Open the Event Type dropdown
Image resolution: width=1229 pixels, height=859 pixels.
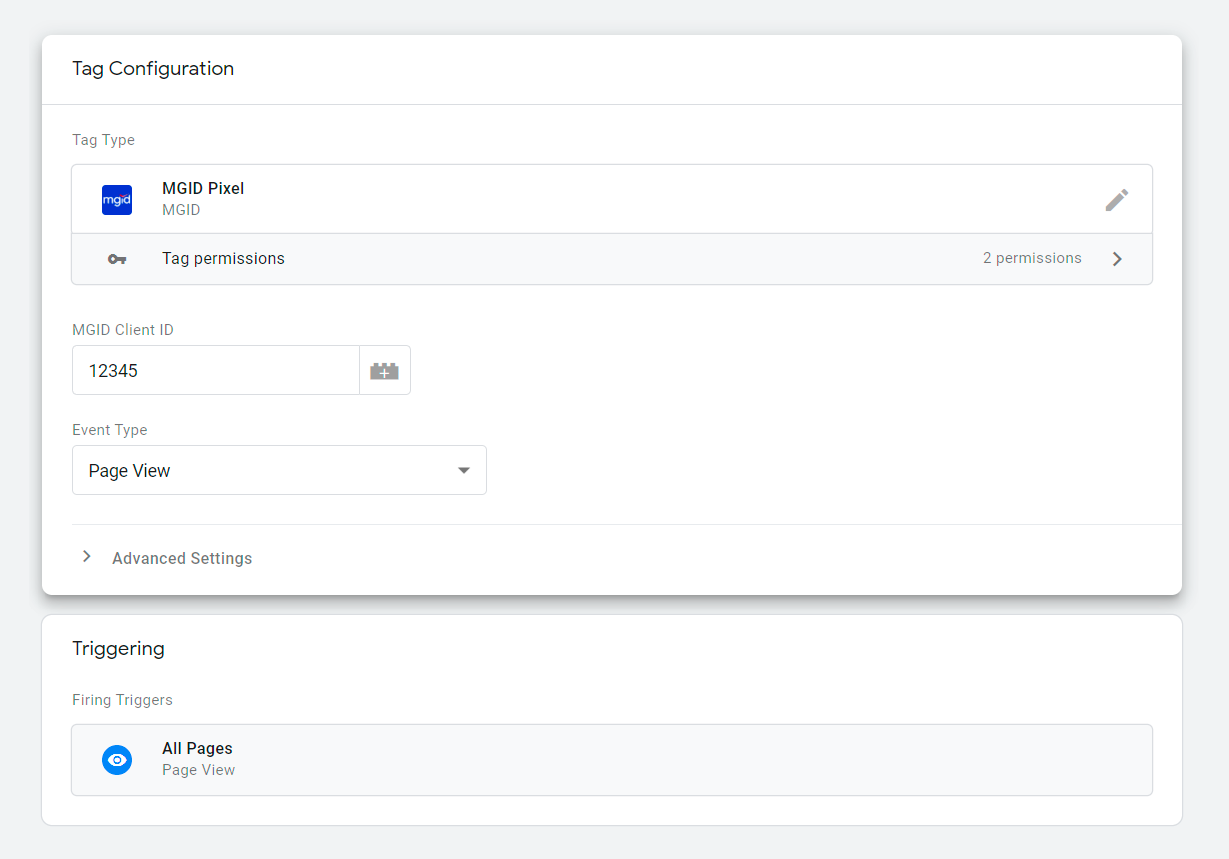[279, 470]
